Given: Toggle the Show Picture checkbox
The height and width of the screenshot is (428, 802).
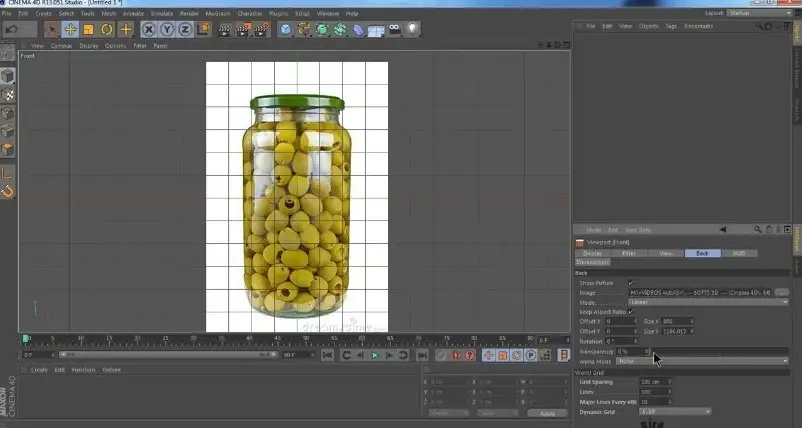Looking at the screenshot, I should click(631, 282).
